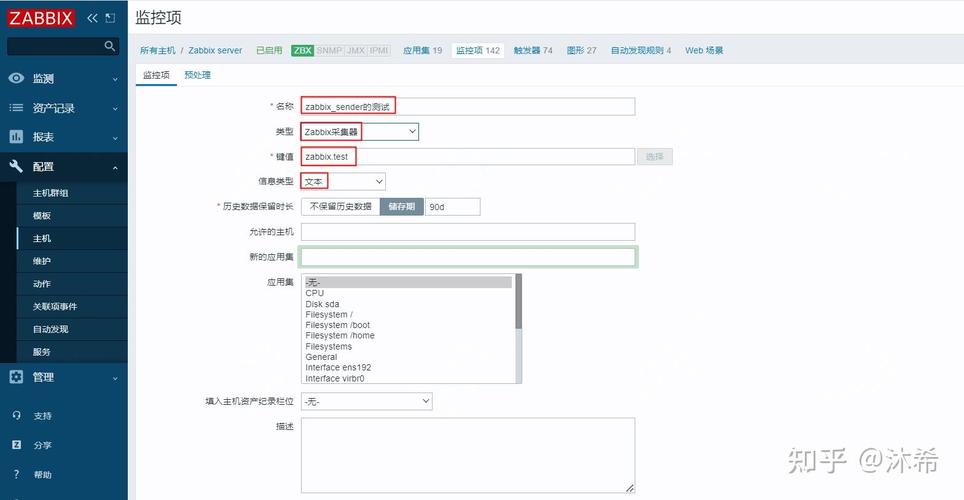Click the 键值 input field
964x500 pixels.
pyautogui.click(x=468, y=157)
